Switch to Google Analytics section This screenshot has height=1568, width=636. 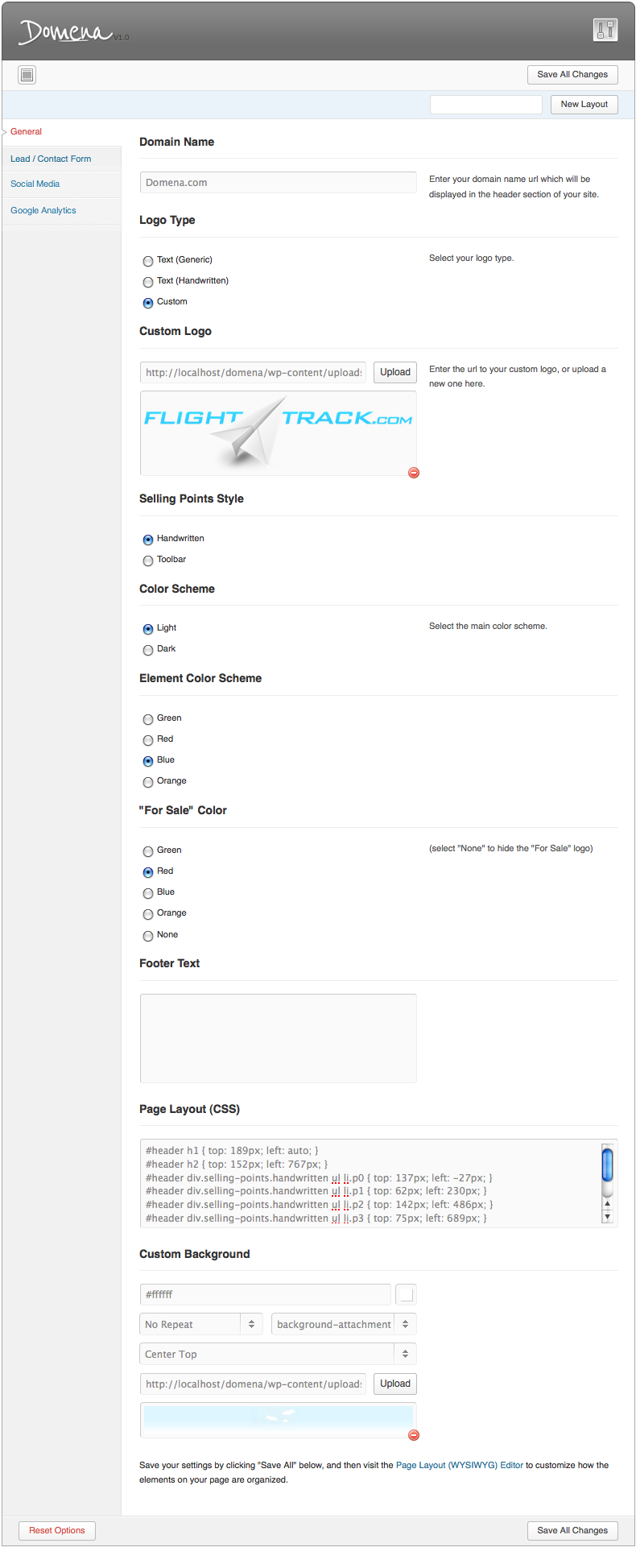pos(43,210)
